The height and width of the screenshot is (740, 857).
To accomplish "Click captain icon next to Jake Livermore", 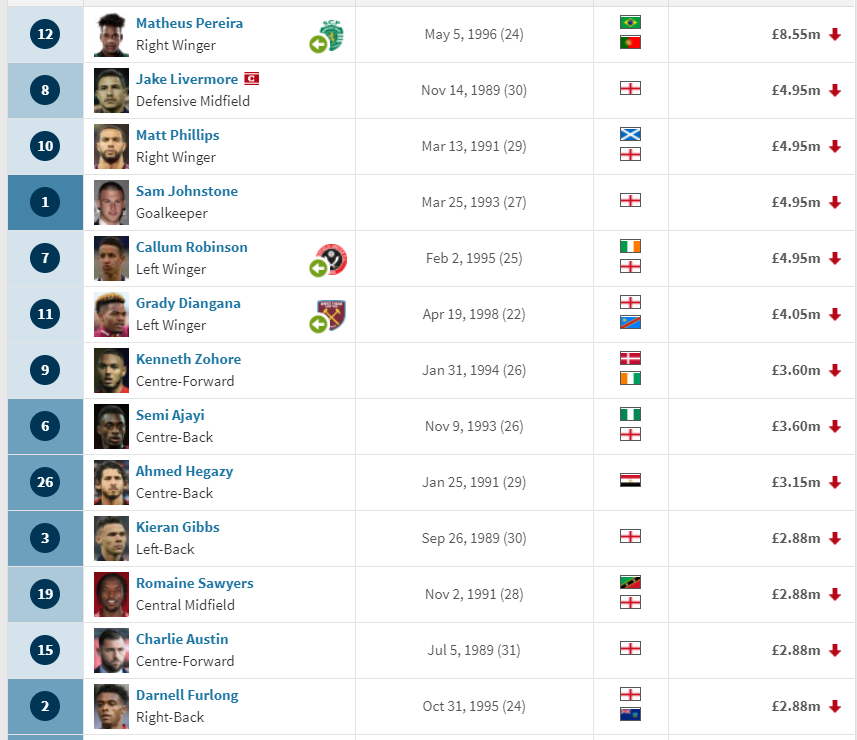I will (x=251, y=79).
